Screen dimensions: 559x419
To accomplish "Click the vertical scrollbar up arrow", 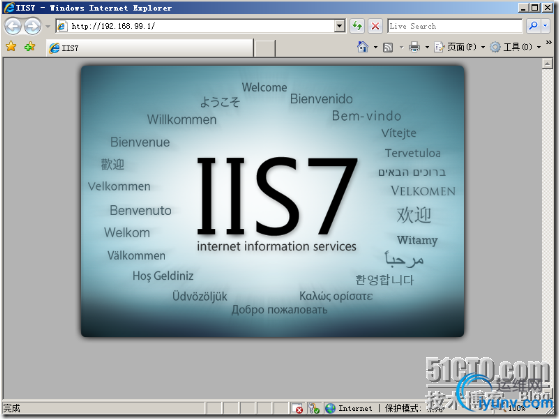I will tap(547, 64).
